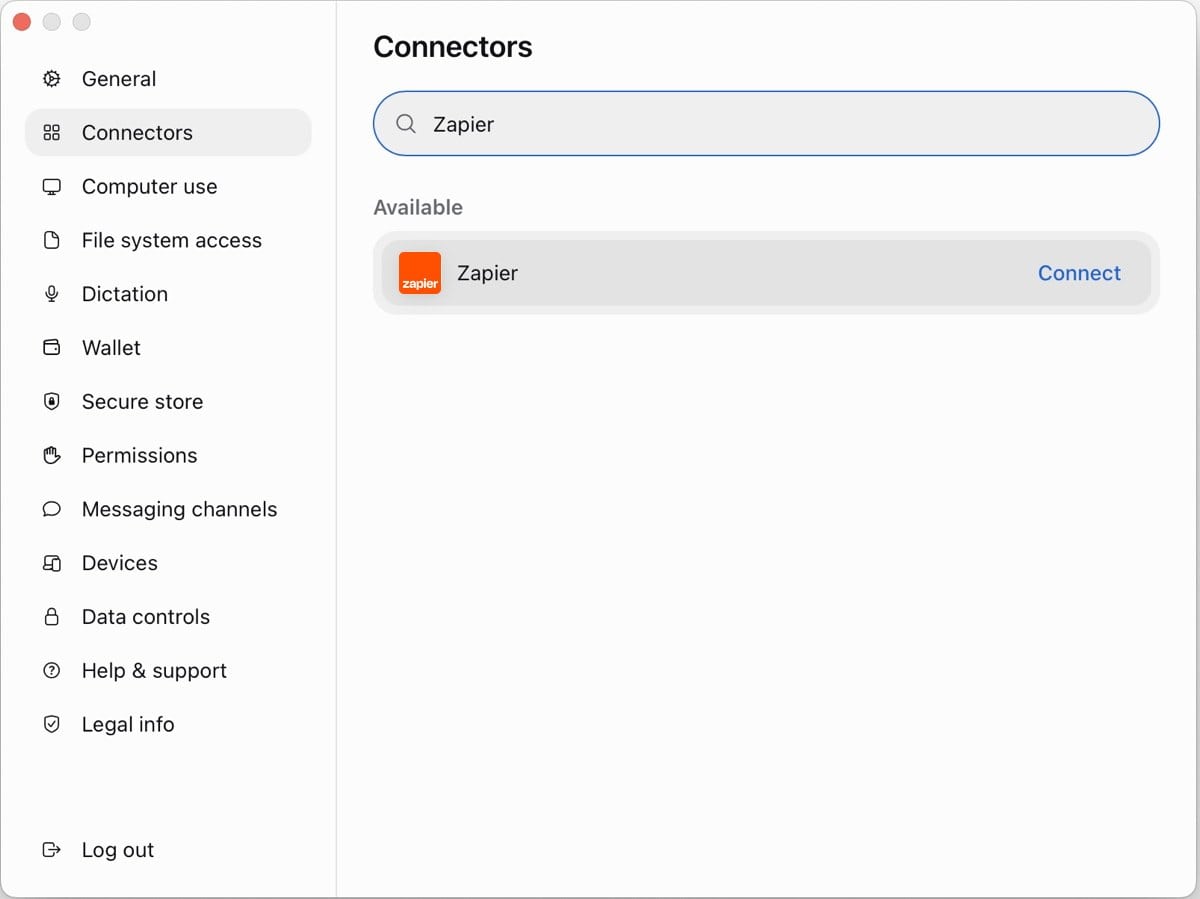1200x899 pixels.
Task: Click the Help & support question icon
Action: tap(52, 671)
